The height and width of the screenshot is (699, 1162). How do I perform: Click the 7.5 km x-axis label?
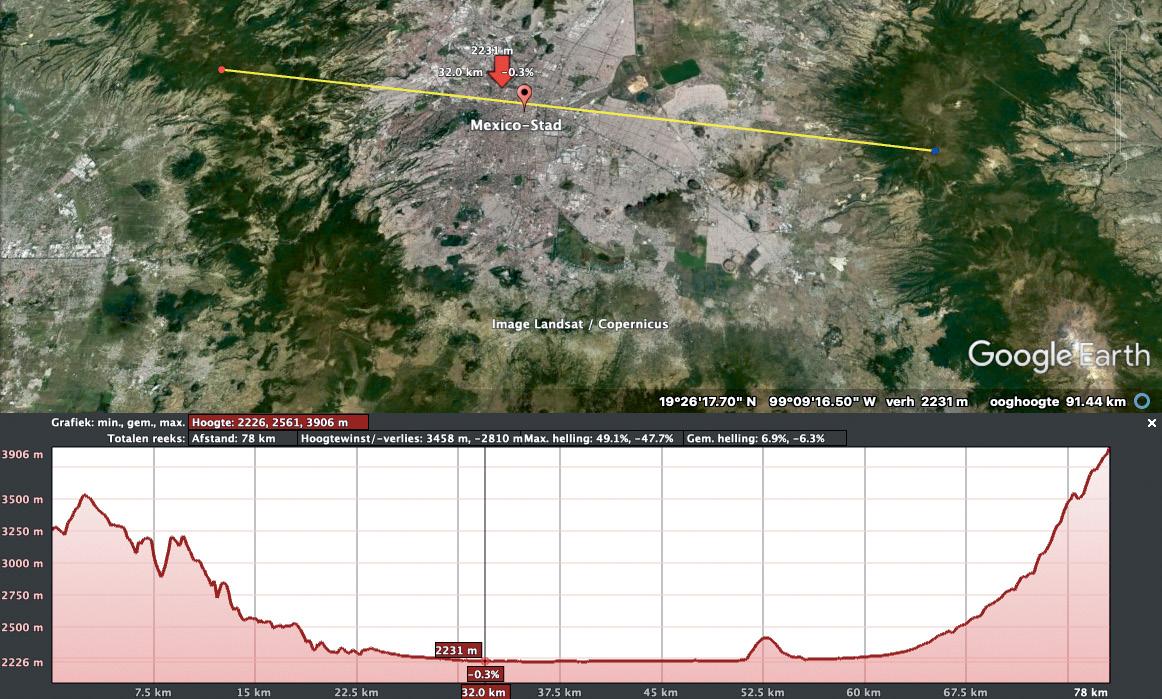[153, 692]
